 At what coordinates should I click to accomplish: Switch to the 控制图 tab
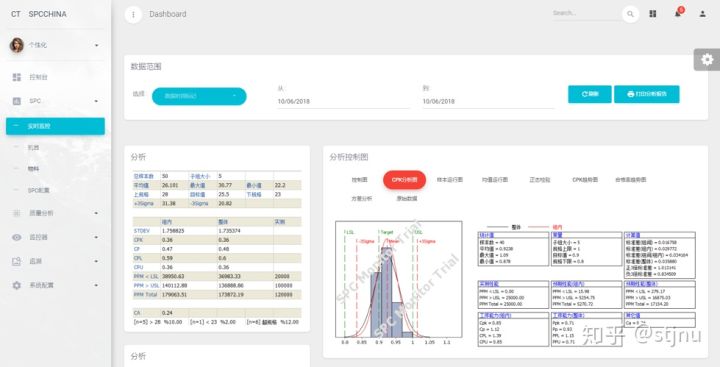[360, 180]
